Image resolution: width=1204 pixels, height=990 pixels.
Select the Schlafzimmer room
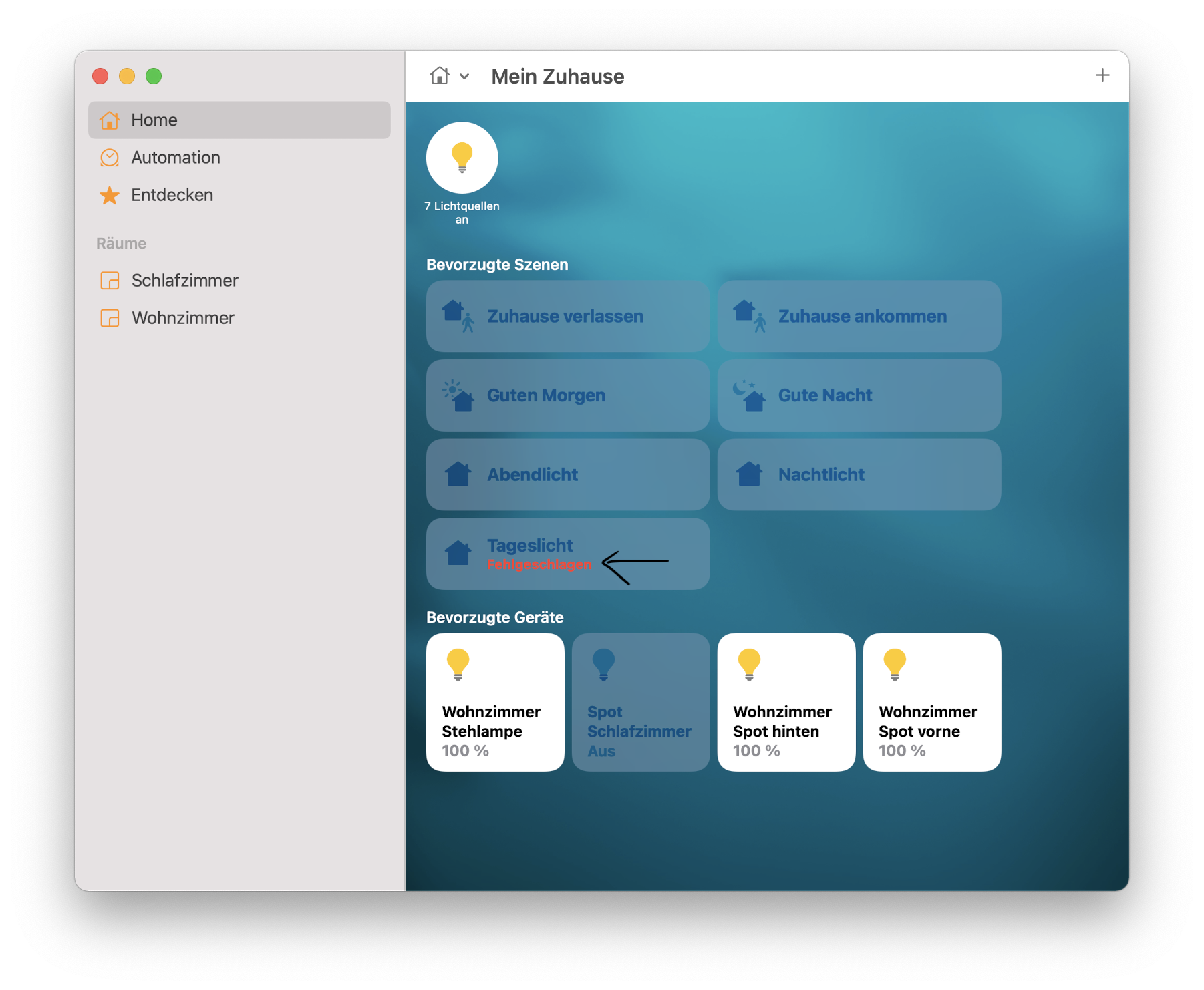click(239, 280)
